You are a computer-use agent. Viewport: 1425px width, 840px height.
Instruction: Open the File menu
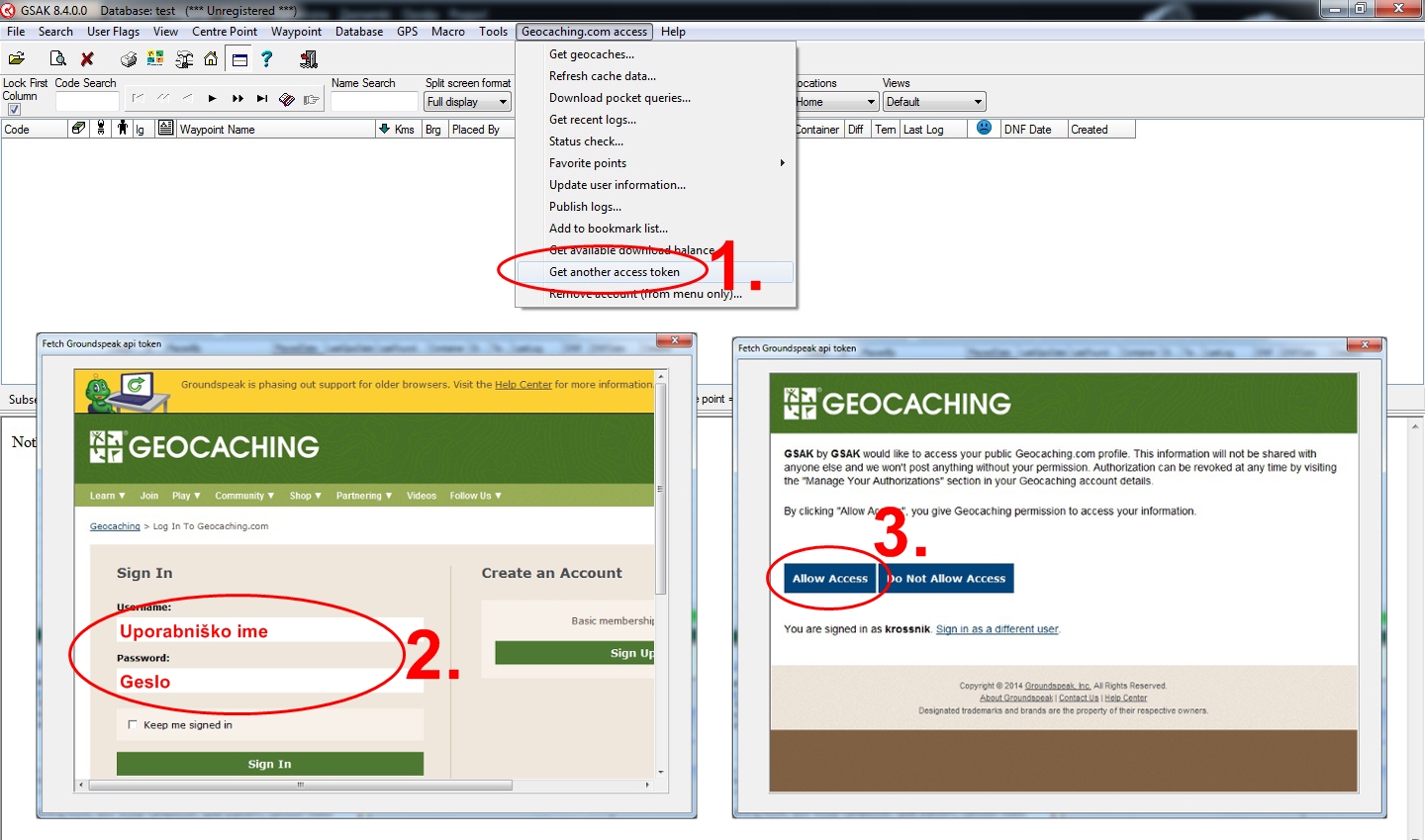pyautogui.click(x=16, y=32)
